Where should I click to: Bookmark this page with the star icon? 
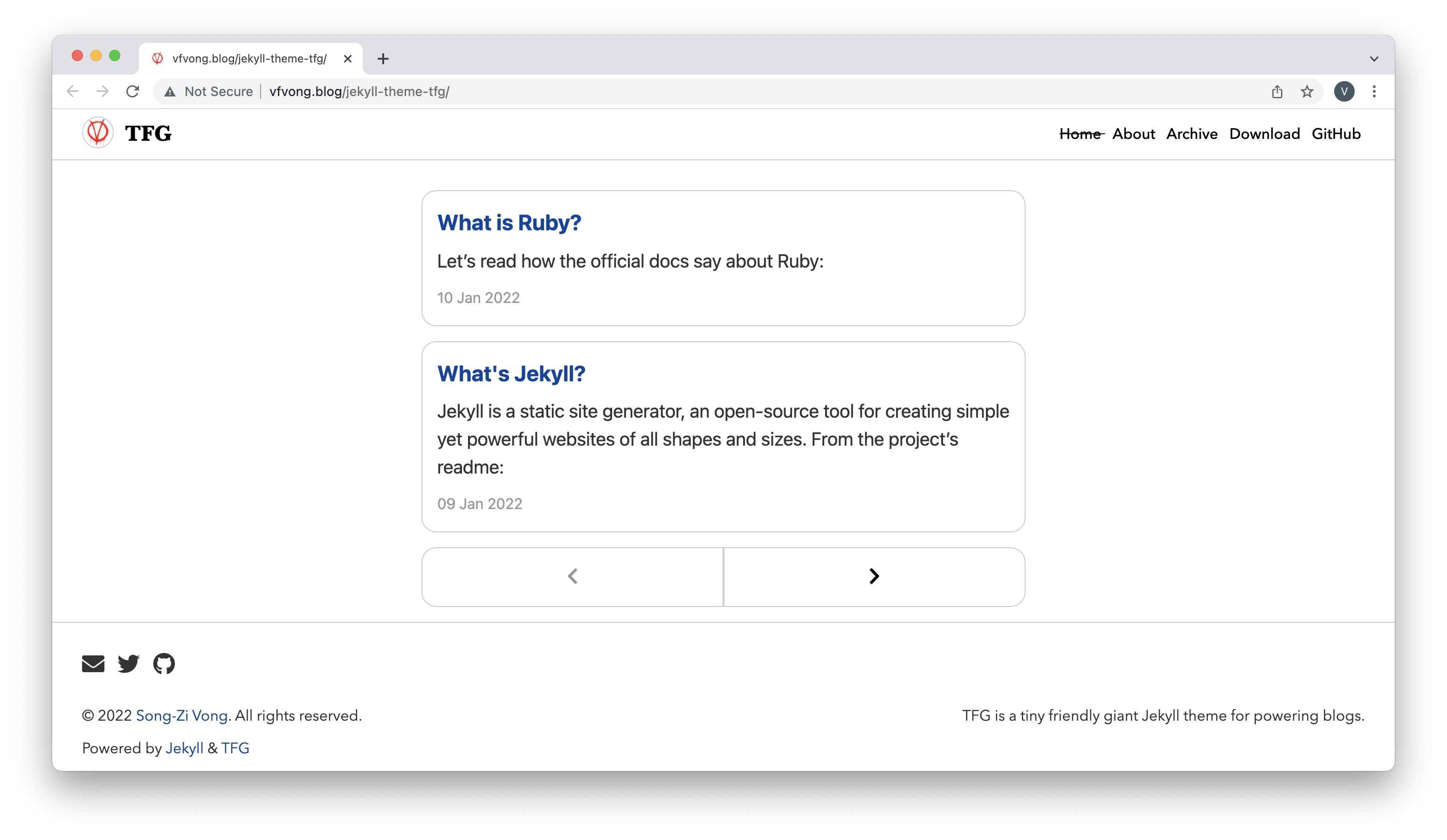click(x=1307, y=91)
